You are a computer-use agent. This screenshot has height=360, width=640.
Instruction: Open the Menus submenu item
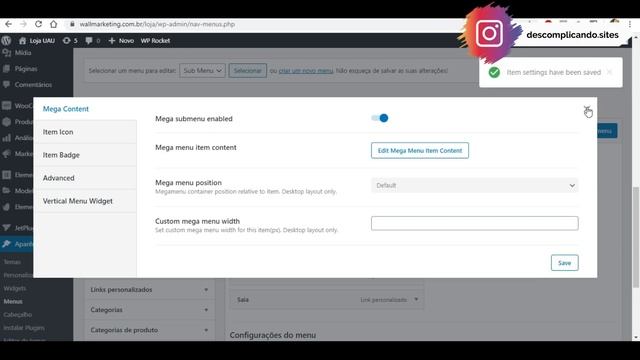pos(13,301)
